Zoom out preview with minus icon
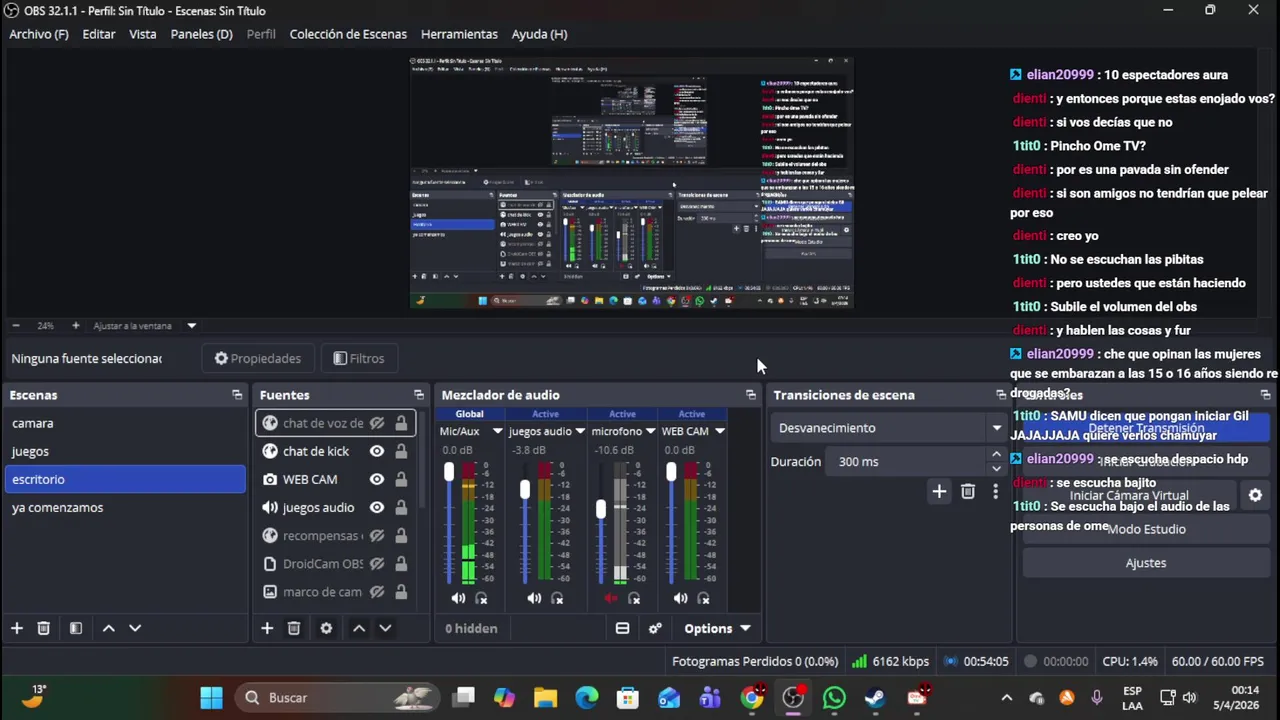The width and height of the screenshot is (1280, 720). (16, 325)
